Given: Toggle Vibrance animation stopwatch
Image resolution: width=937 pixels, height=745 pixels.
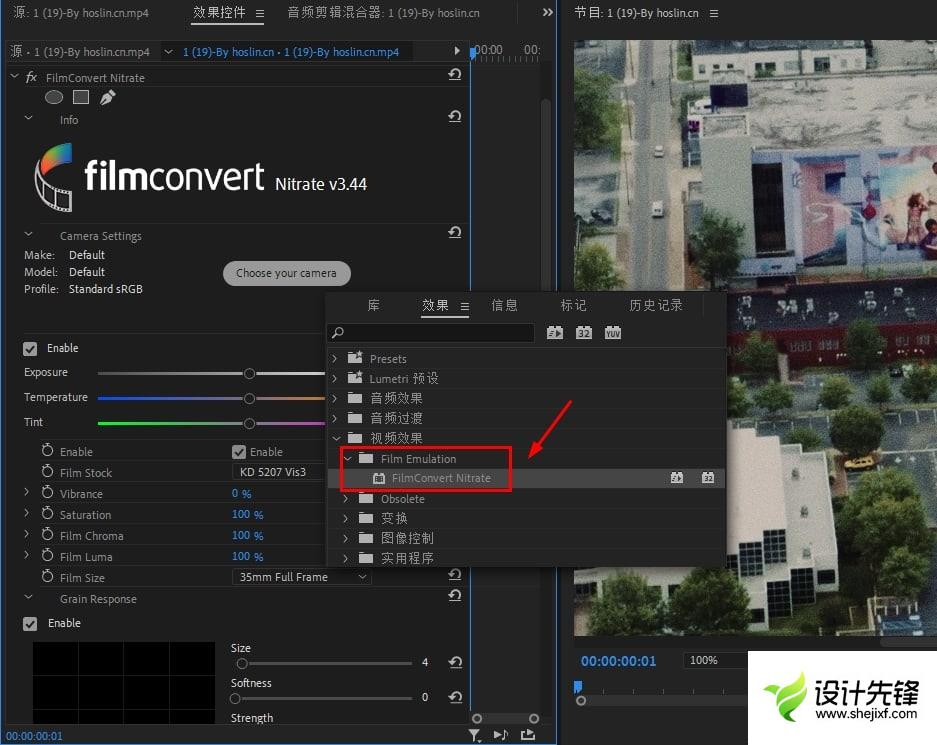Looking at the screenshot, I should 47,493.
